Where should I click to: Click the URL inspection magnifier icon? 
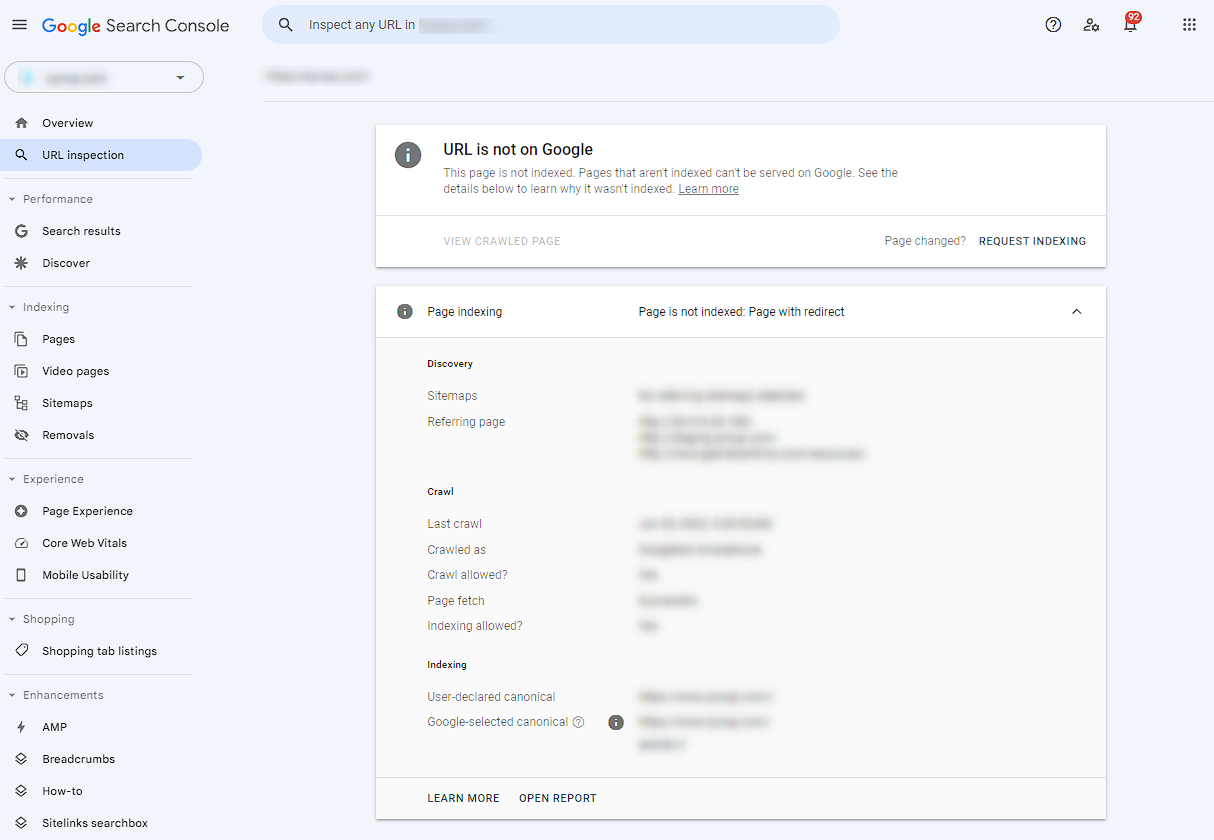coord(22,155)
